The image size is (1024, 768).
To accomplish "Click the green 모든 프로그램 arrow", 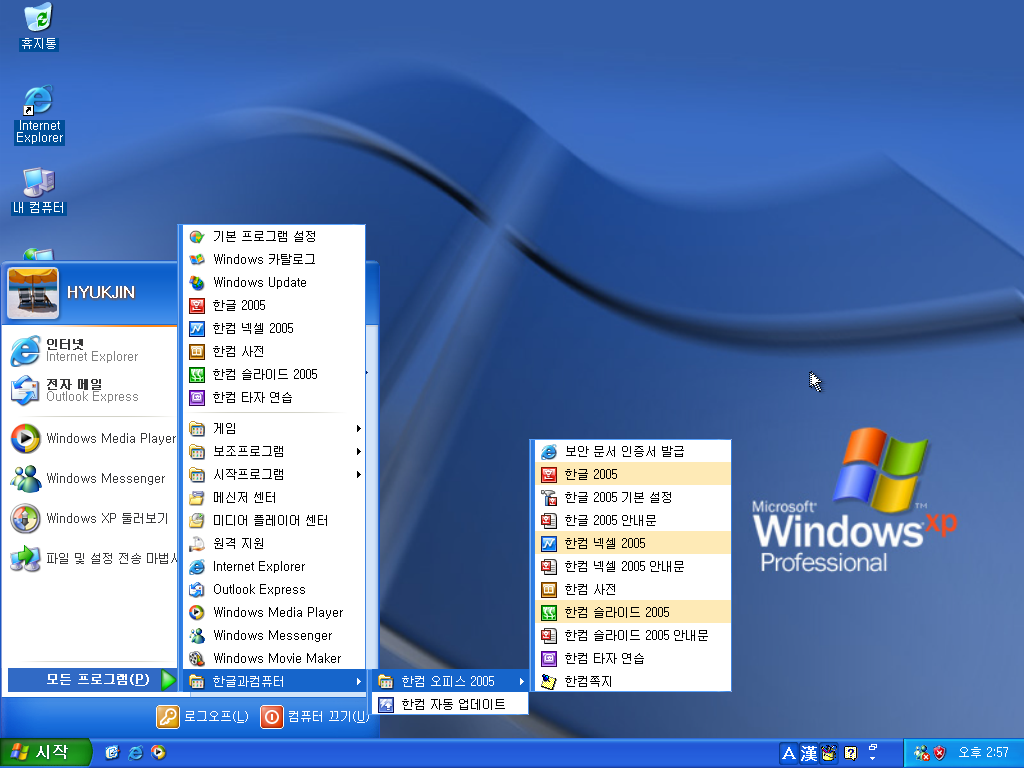I will coord(168,680).
